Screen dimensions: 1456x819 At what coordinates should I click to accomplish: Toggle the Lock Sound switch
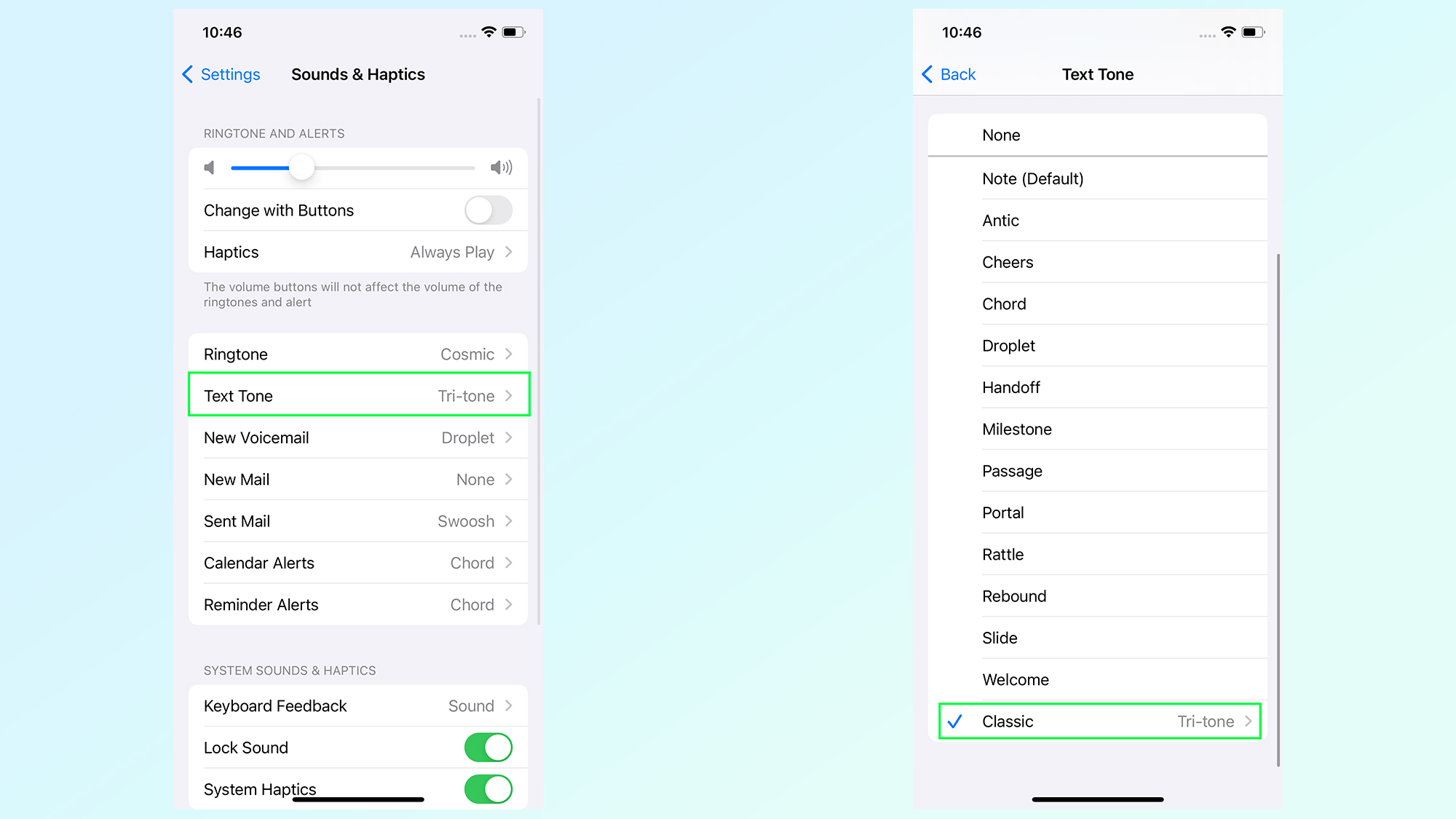[491, 746]
